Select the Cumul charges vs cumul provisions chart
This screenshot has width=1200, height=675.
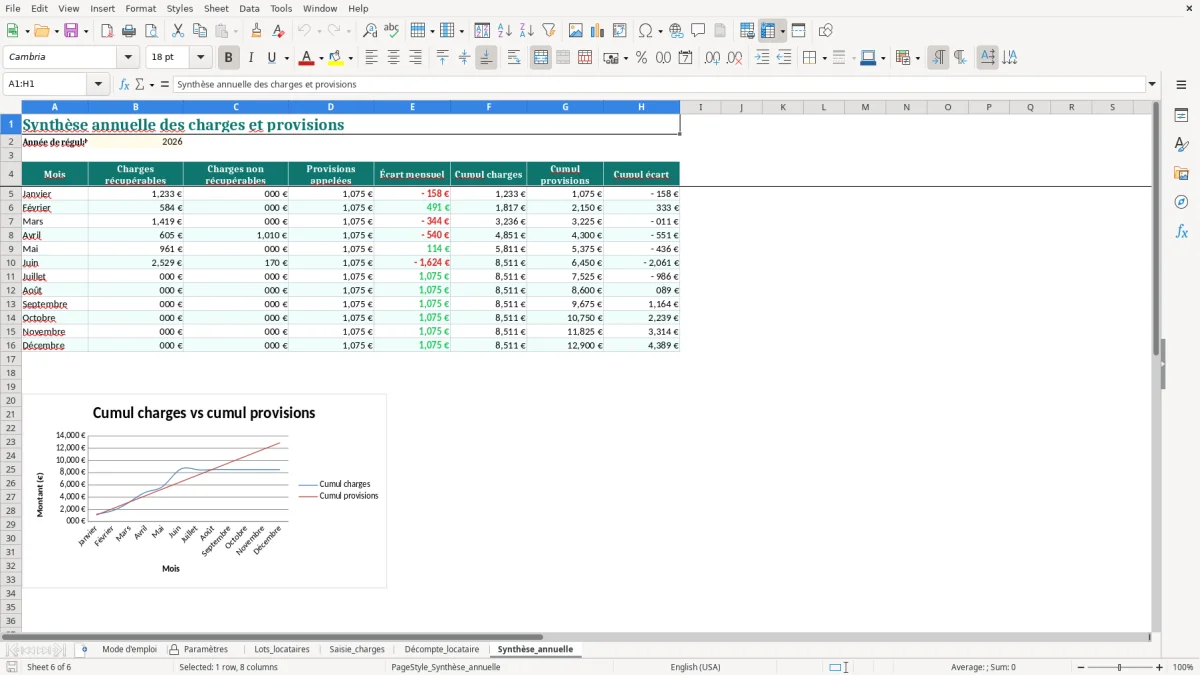point(204,490)
